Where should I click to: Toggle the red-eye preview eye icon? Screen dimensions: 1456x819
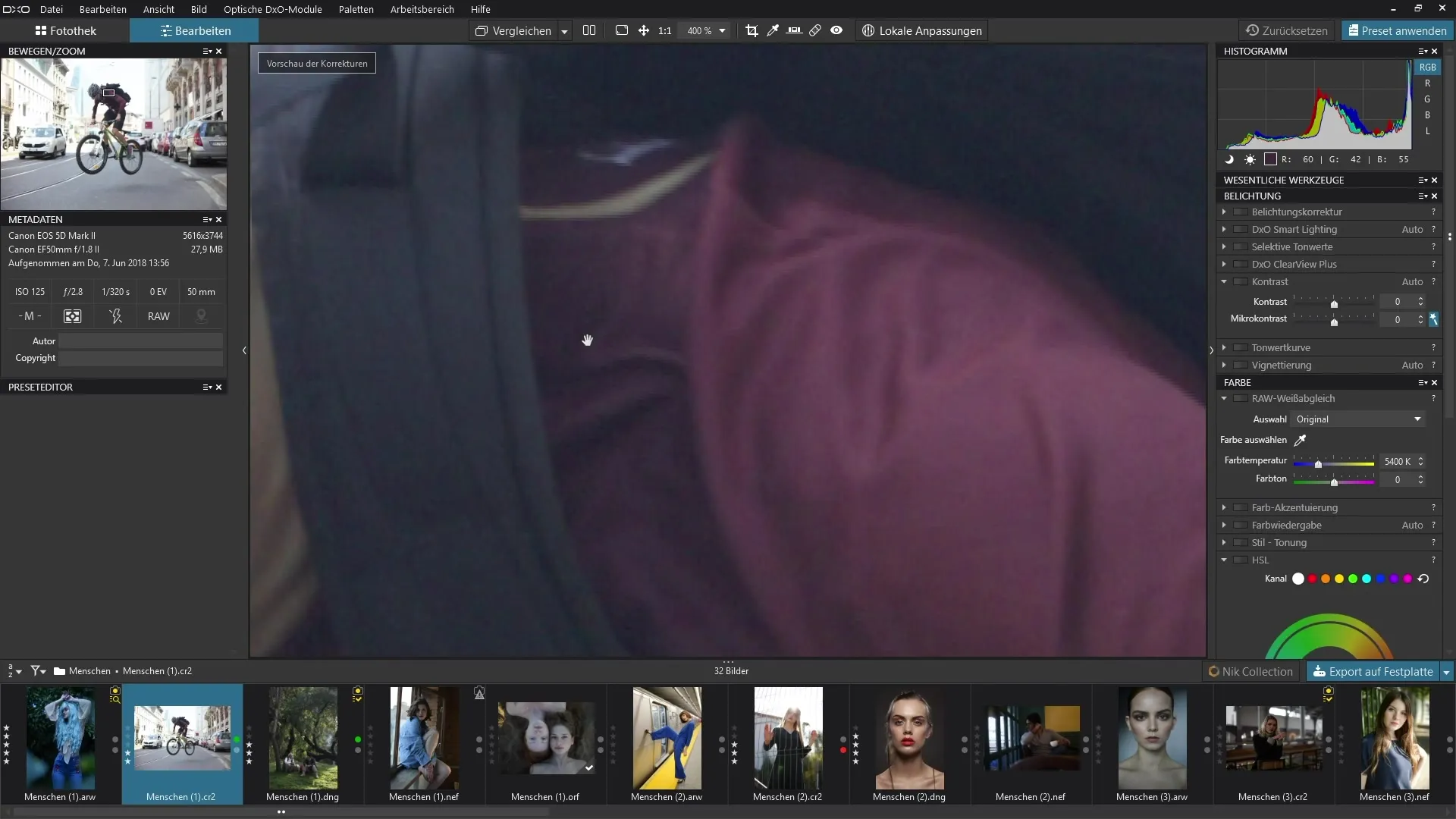836,31
